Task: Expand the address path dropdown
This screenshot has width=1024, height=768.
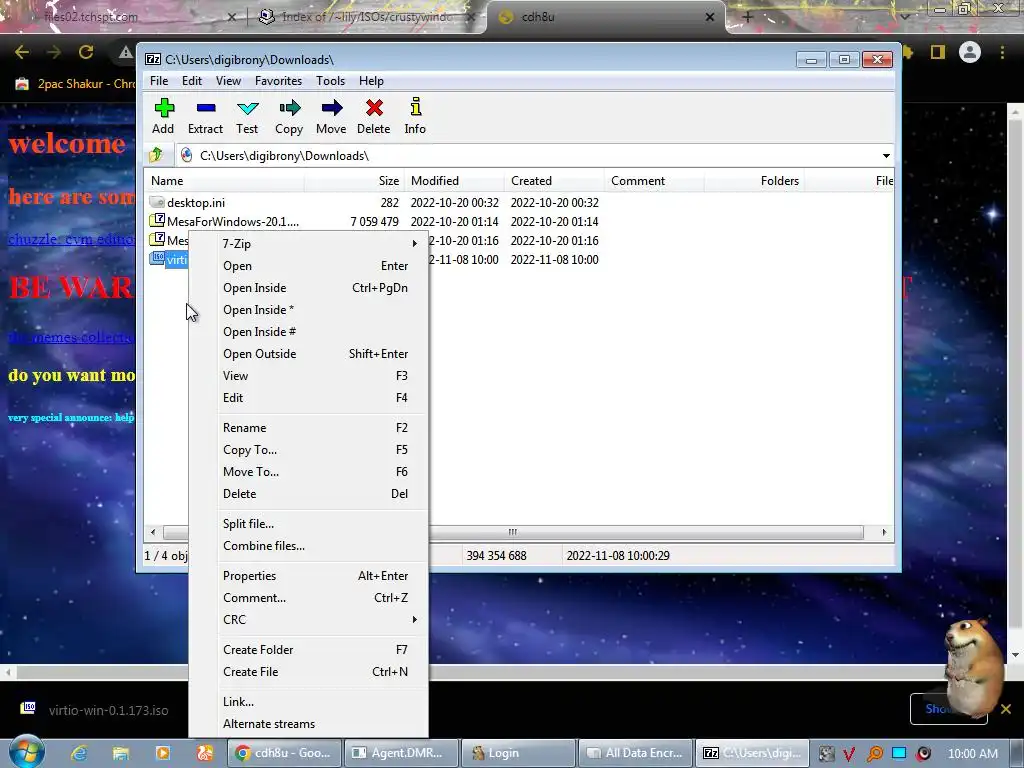Action: [x=886, y=155]
